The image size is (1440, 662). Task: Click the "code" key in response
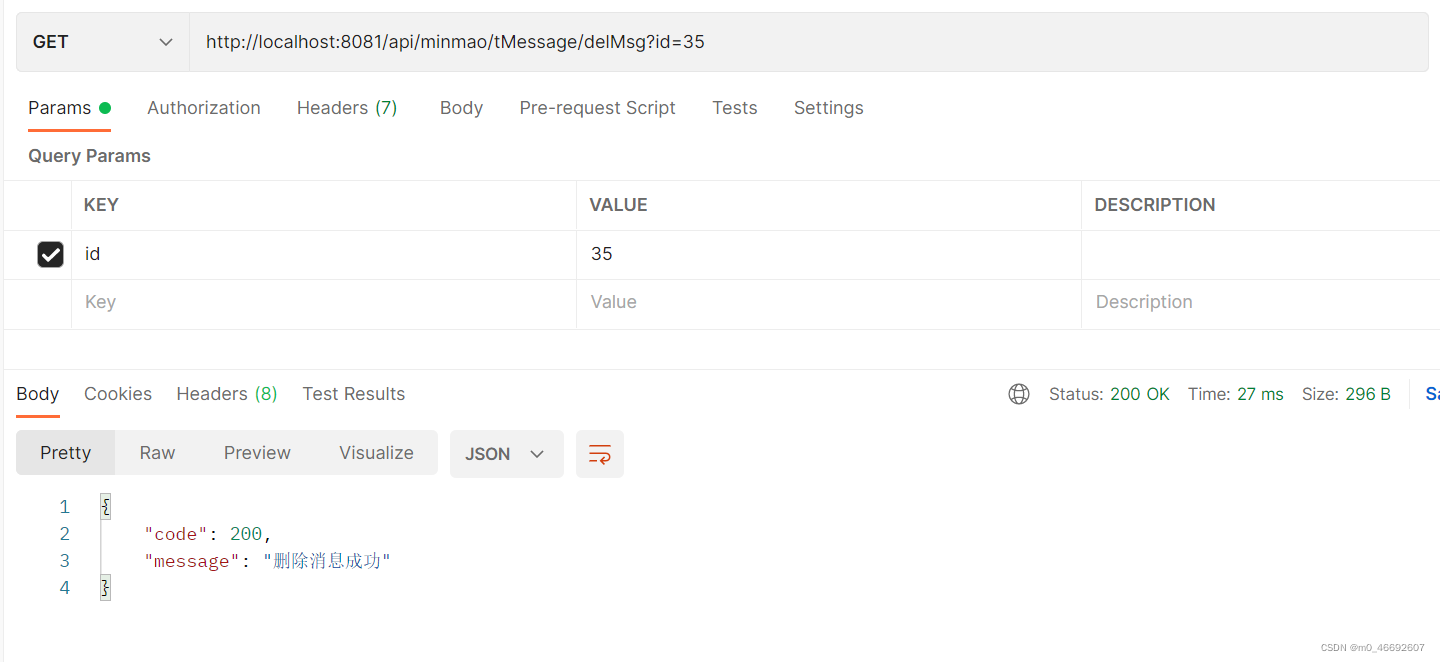pos(176,534)
